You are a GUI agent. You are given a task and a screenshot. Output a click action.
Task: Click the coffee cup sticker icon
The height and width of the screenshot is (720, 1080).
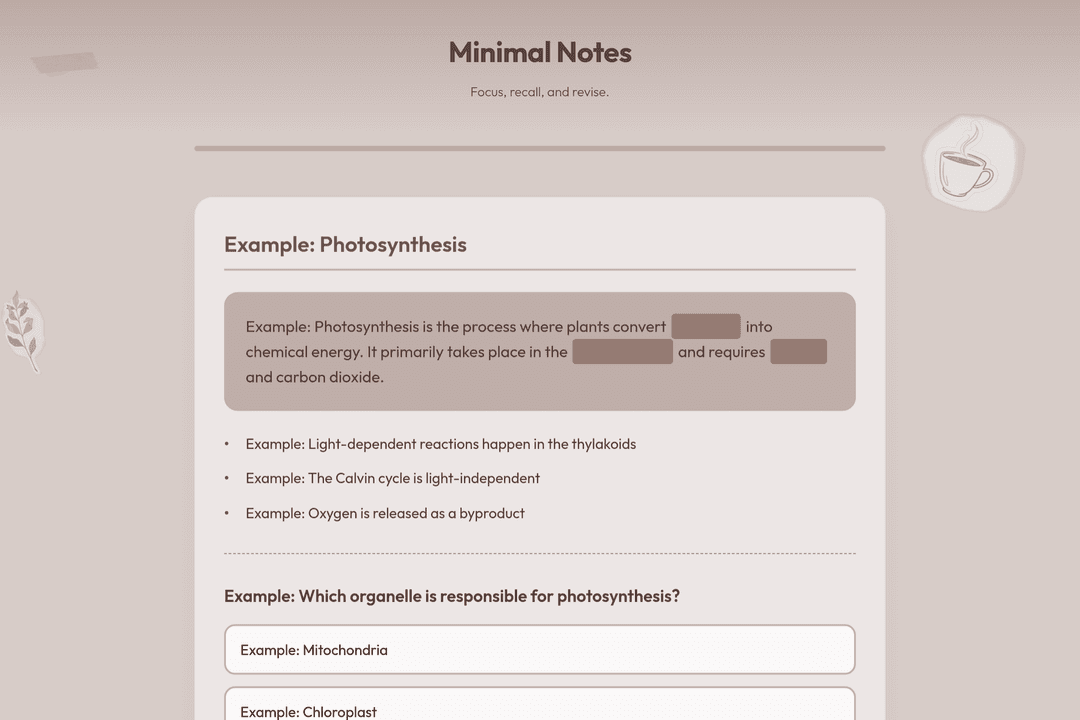pos(973,163)
